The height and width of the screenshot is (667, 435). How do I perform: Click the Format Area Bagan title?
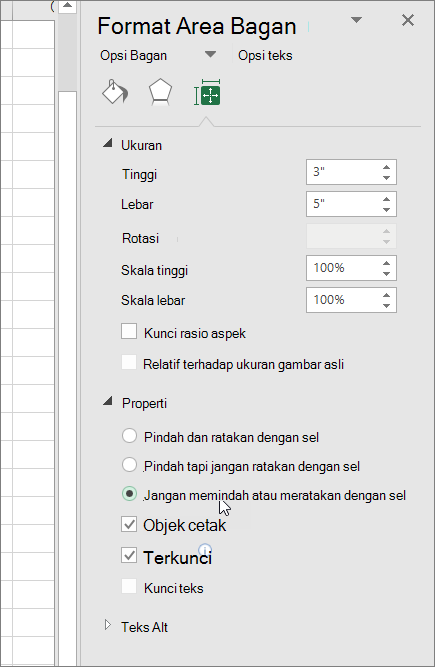(197, 26)
